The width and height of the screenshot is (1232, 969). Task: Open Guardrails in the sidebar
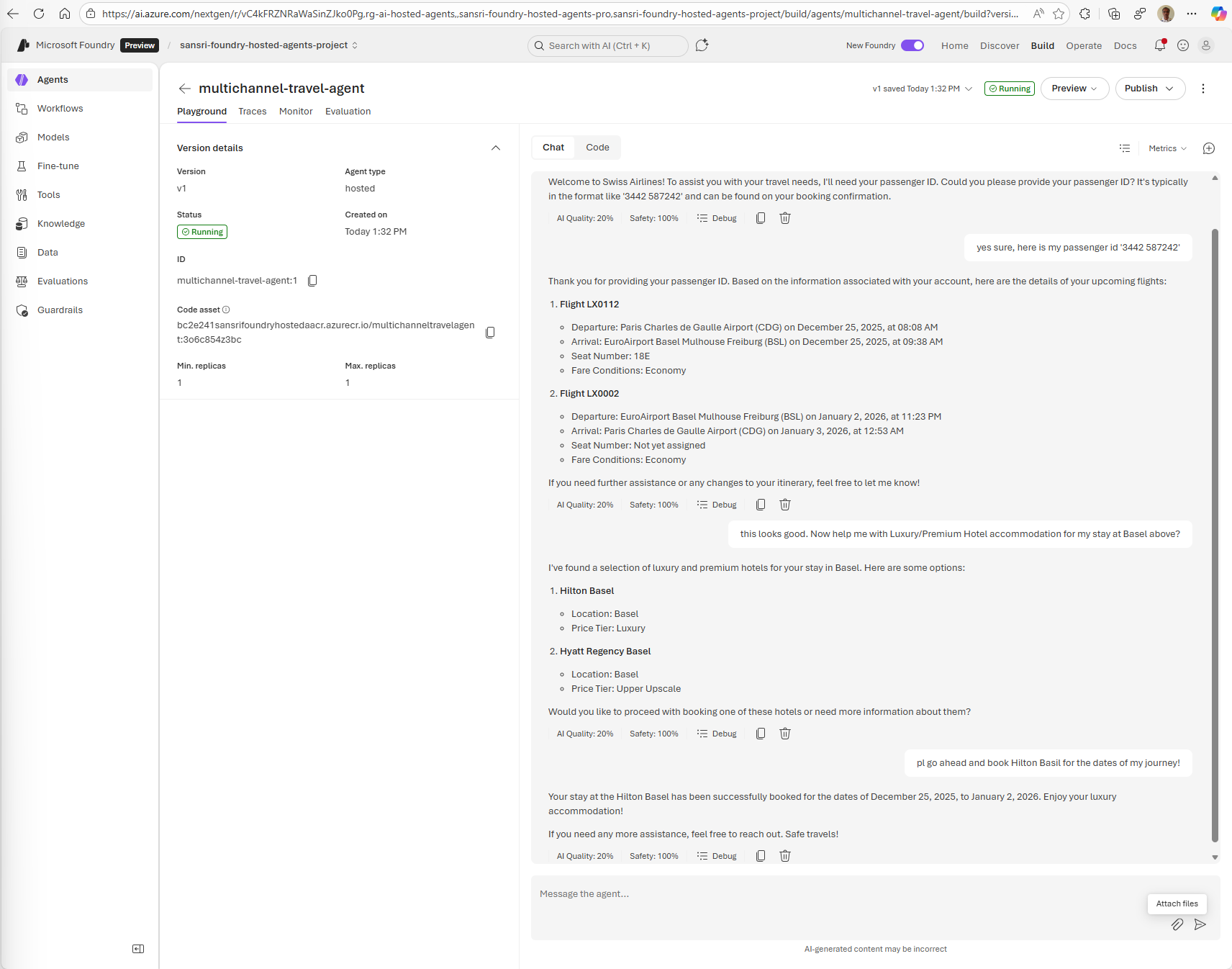(x=80, y=310)
